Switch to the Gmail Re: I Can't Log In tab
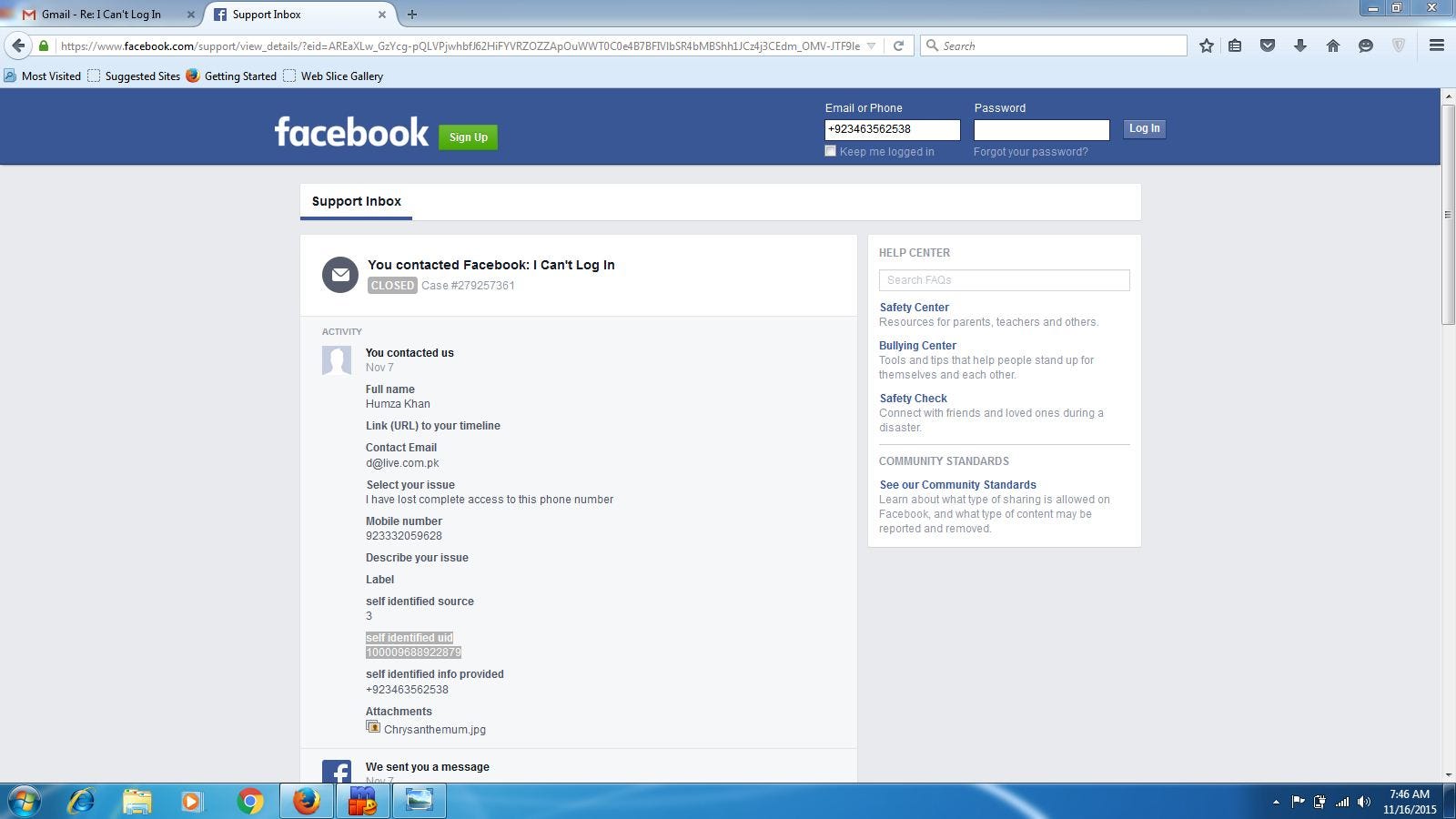The width and height of the screenshot is (1456, 819). tap(102, 15)
